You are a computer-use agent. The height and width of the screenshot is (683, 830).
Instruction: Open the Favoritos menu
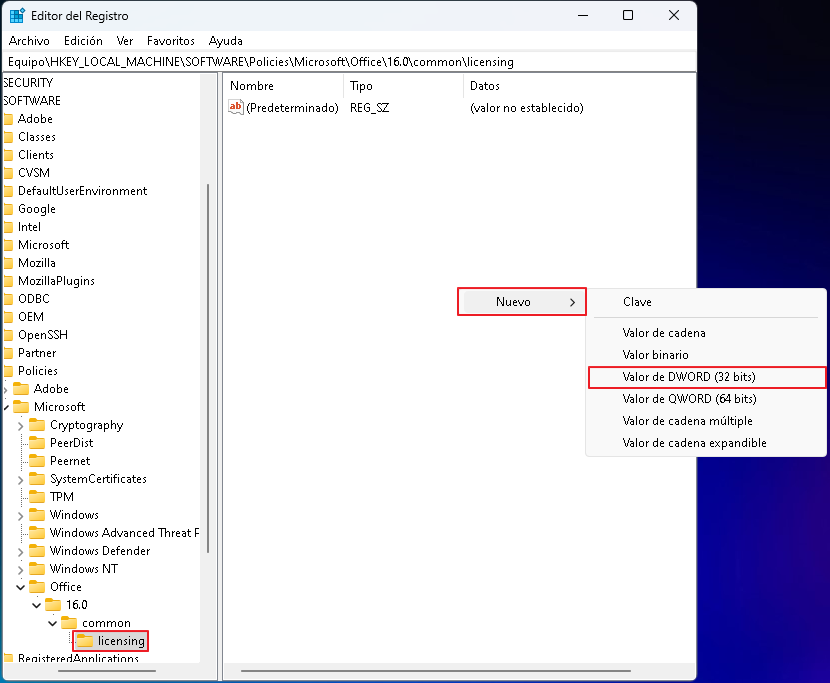pos(170,41)
